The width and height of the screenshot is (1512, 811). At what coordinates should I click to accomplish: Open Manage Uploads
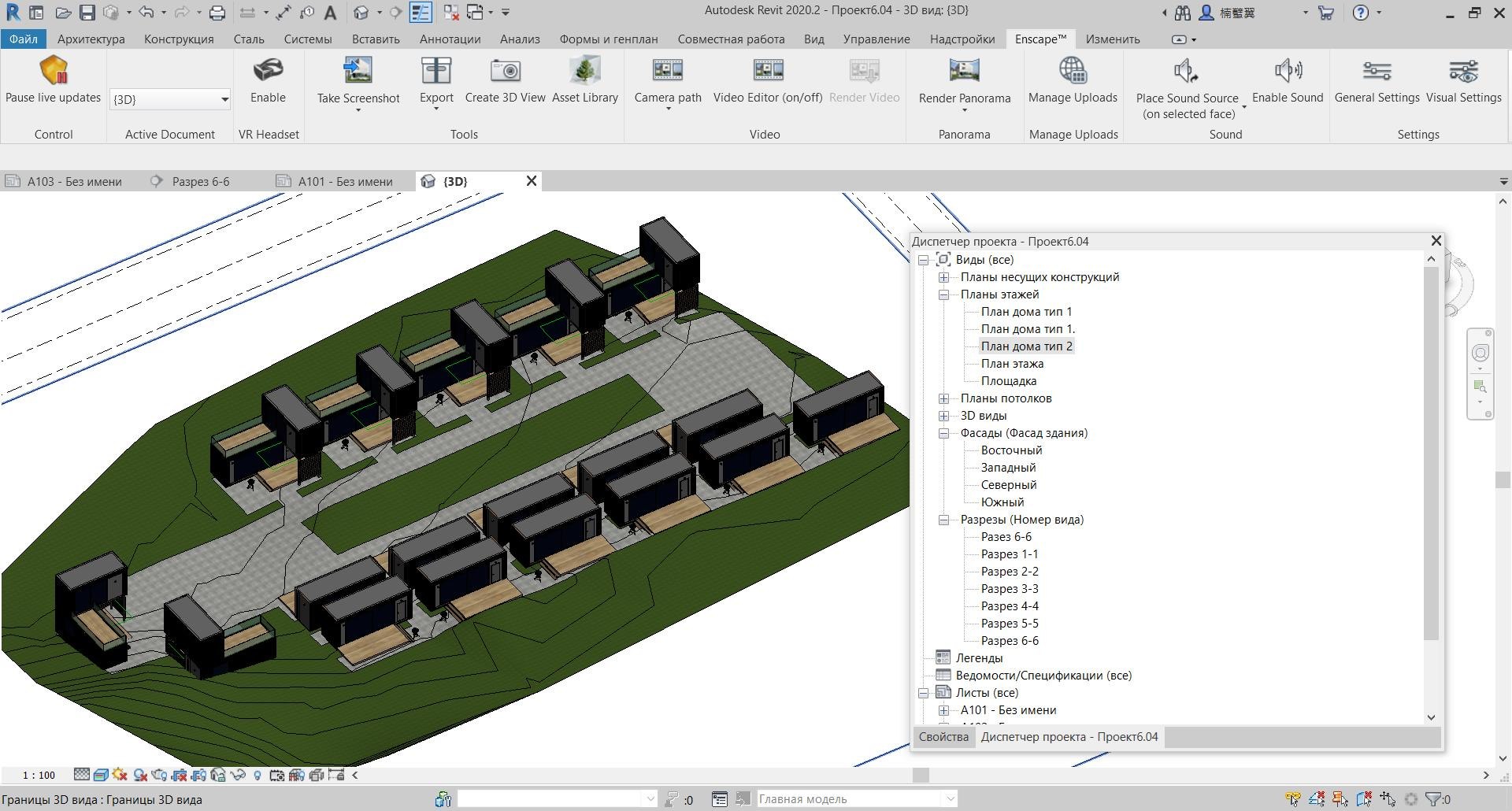[x=1073, y=80]
